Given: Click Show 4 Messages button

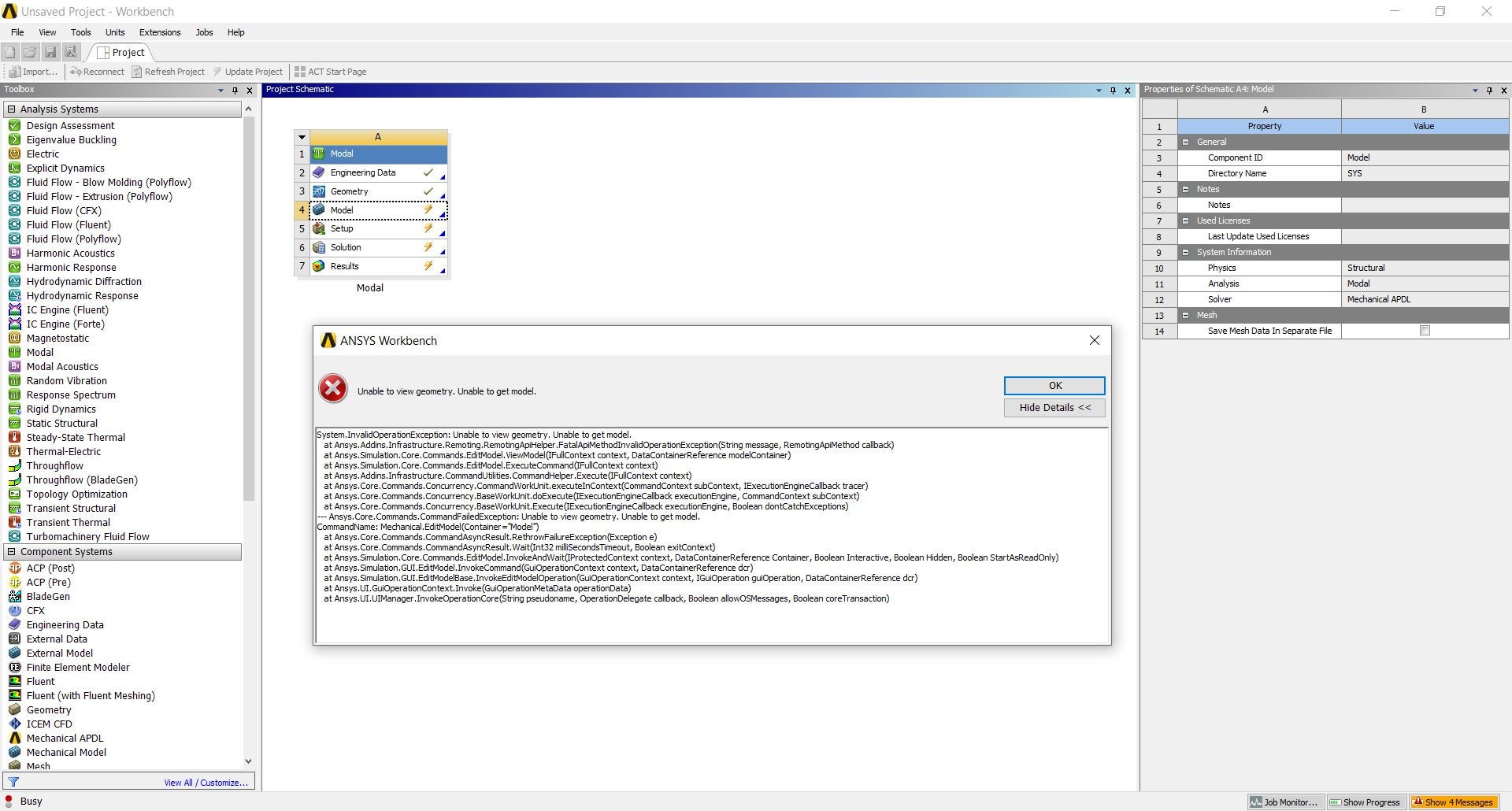Looking at the screenshot, I should (x=1452, y=802).
